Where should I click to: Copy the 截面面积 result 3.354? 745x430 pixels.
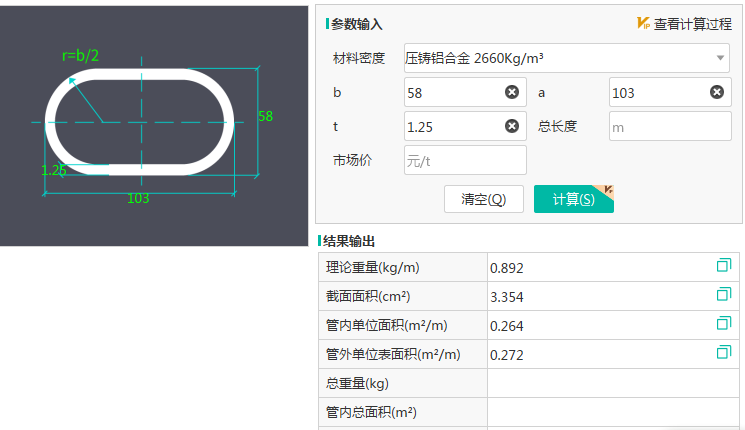click(x=724, y=294)
